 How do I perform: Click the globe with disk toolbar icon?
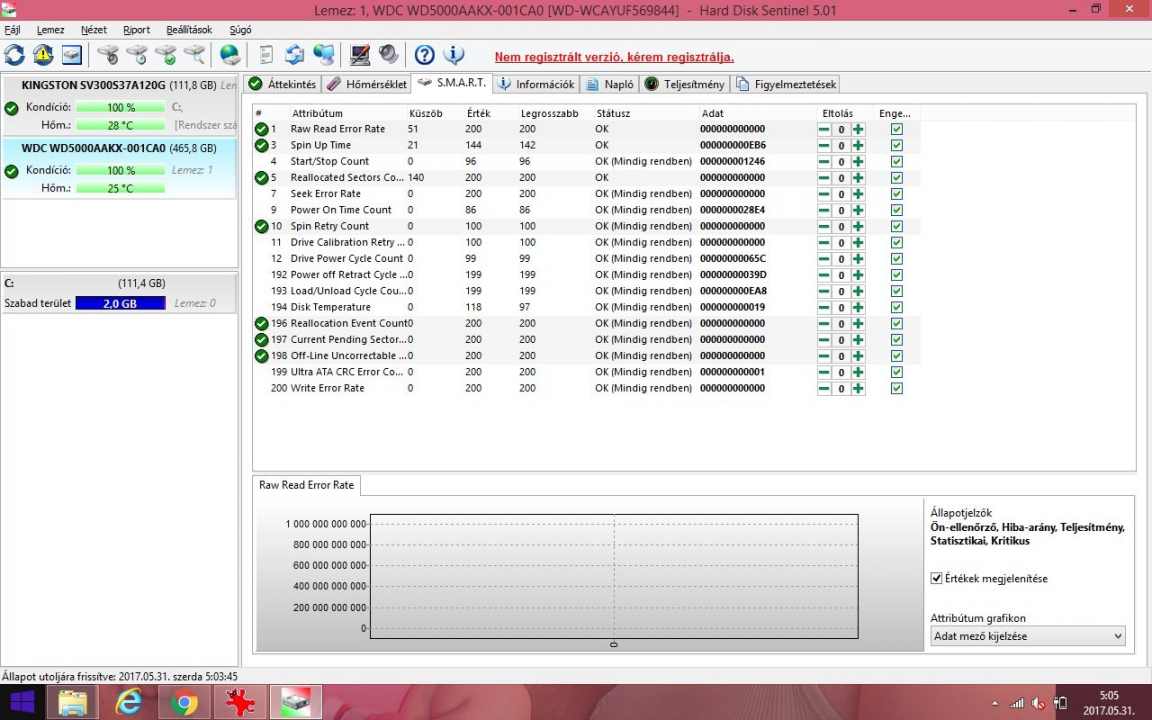point(230,55)
